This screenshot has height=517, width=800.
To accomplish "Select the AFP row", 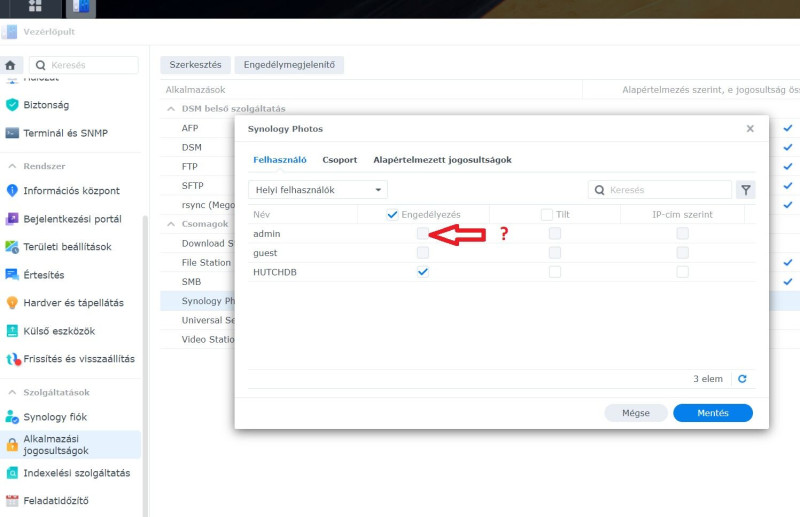I will pos(197,128).
